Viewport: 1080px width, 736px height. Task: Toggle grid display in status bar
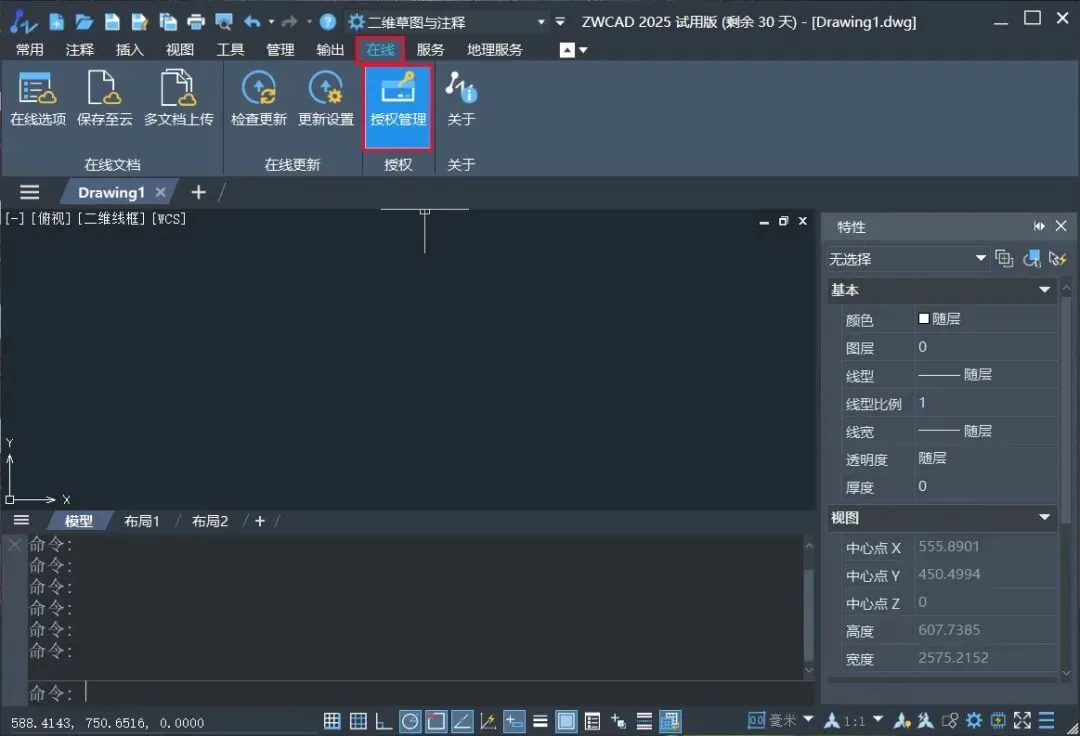(358, 721)
